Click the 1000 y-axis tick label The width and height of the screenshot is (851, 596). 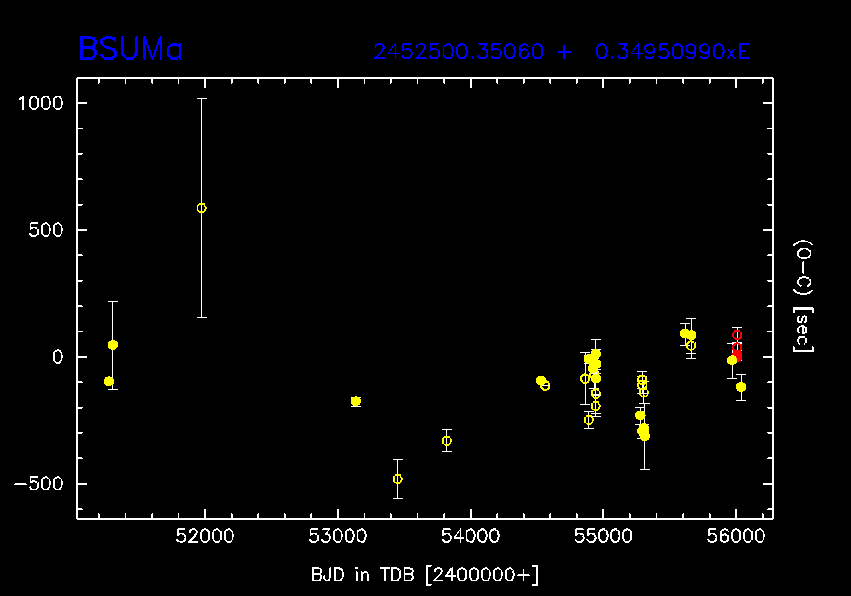40,103
